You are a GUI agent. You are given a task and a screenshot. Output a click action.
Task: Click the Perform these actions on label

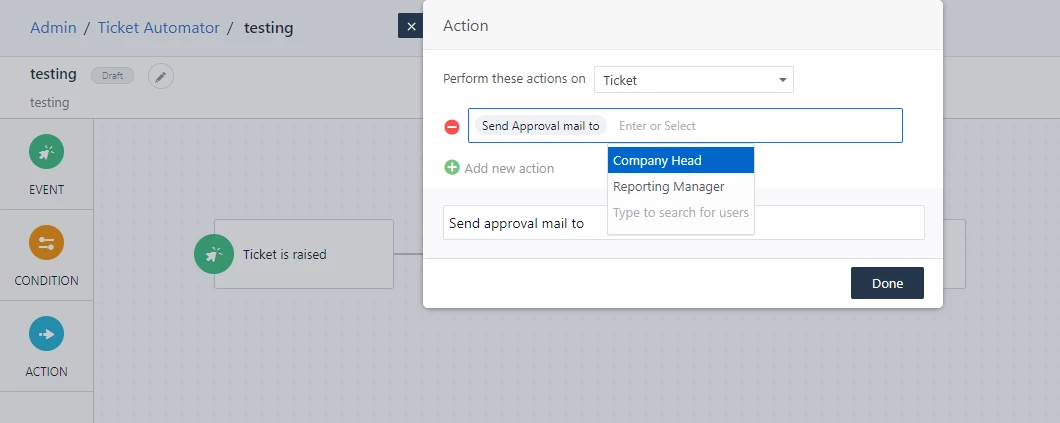point(514,78)
